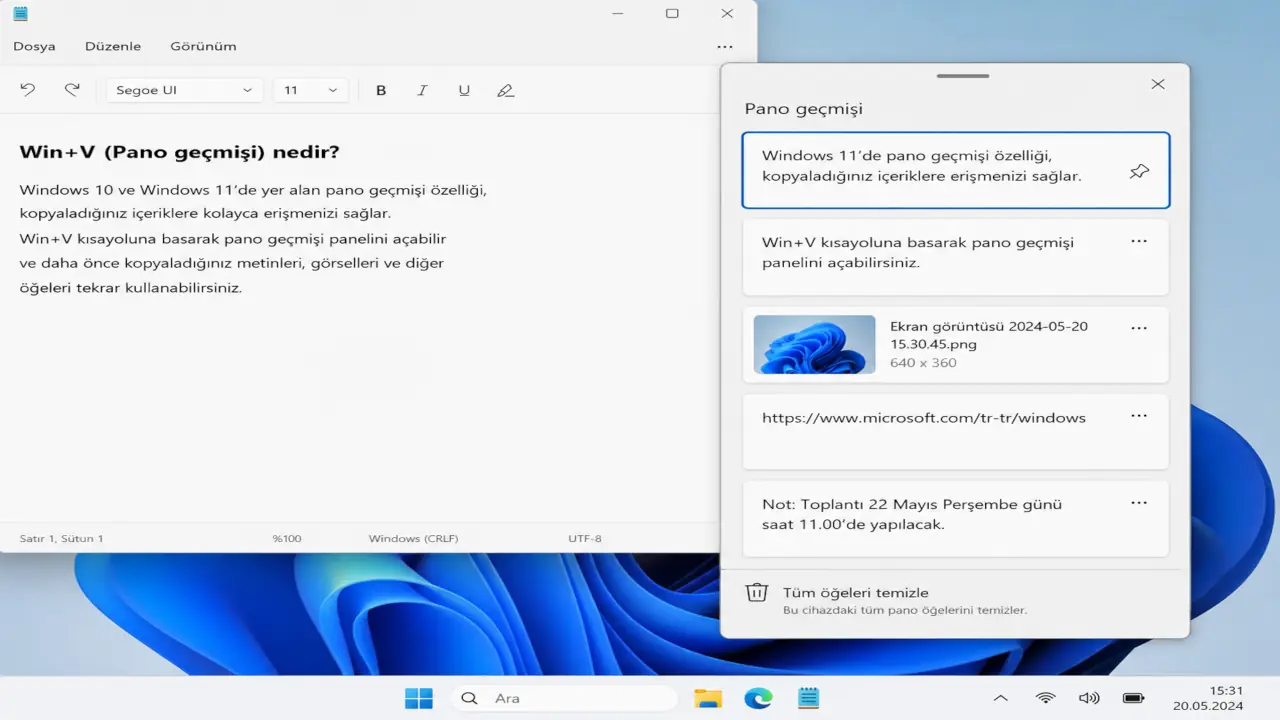Screen dimensions: 1280x720
Task: Open the Görünüm menu
Action: tap(203, 46)
